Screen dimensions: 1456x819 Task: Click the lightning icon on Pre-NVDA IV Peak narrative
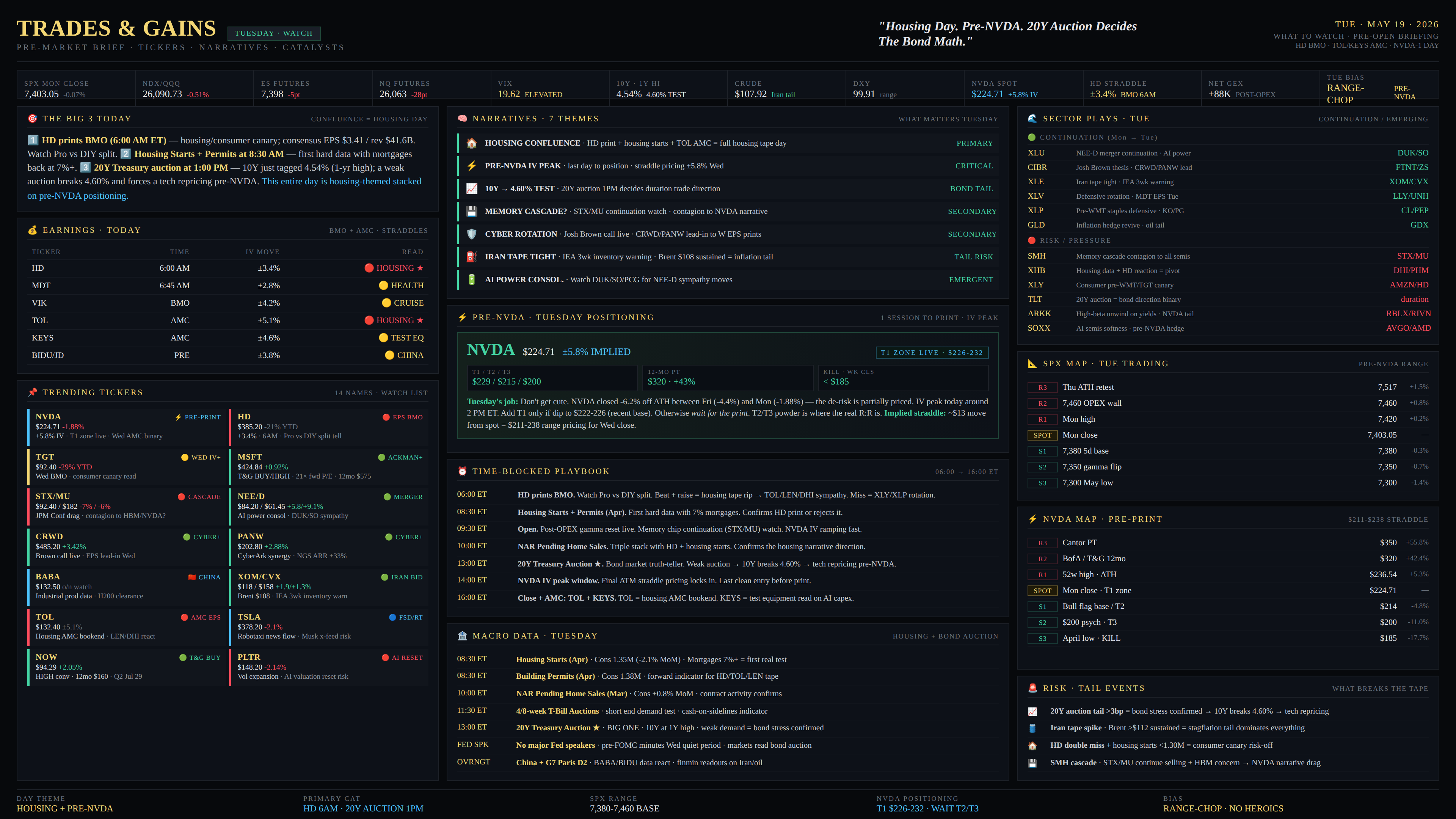(x=471, y=166)
